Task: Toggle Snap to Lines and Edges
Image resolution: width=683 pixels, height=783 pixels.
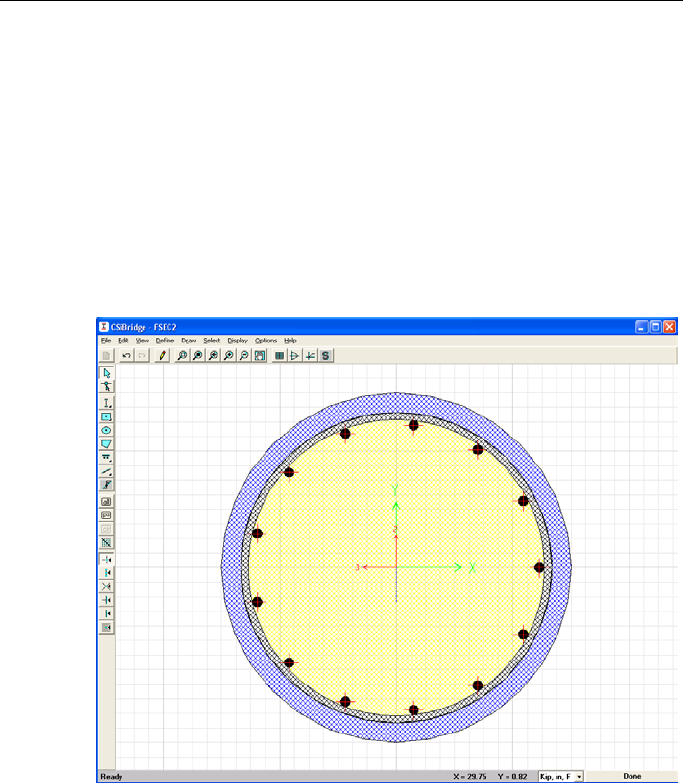Action: 106,613
